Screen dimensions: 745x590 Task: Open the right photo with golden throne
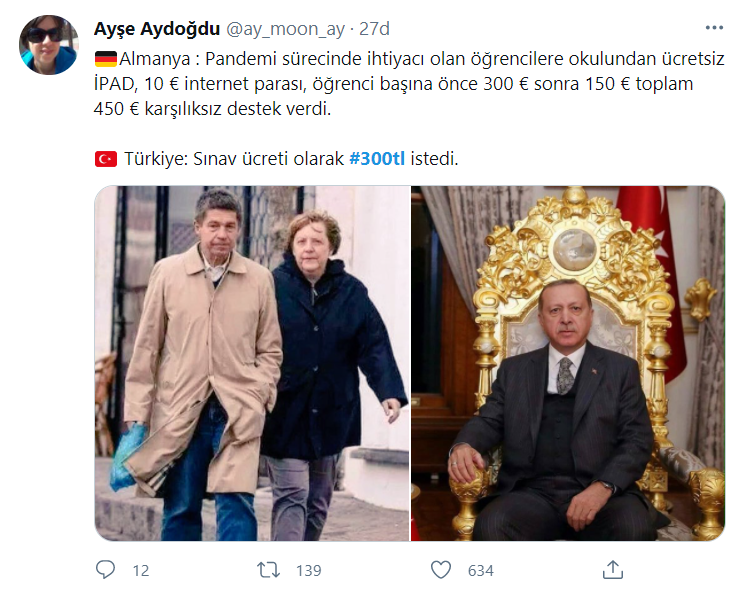tap(568, 363)
